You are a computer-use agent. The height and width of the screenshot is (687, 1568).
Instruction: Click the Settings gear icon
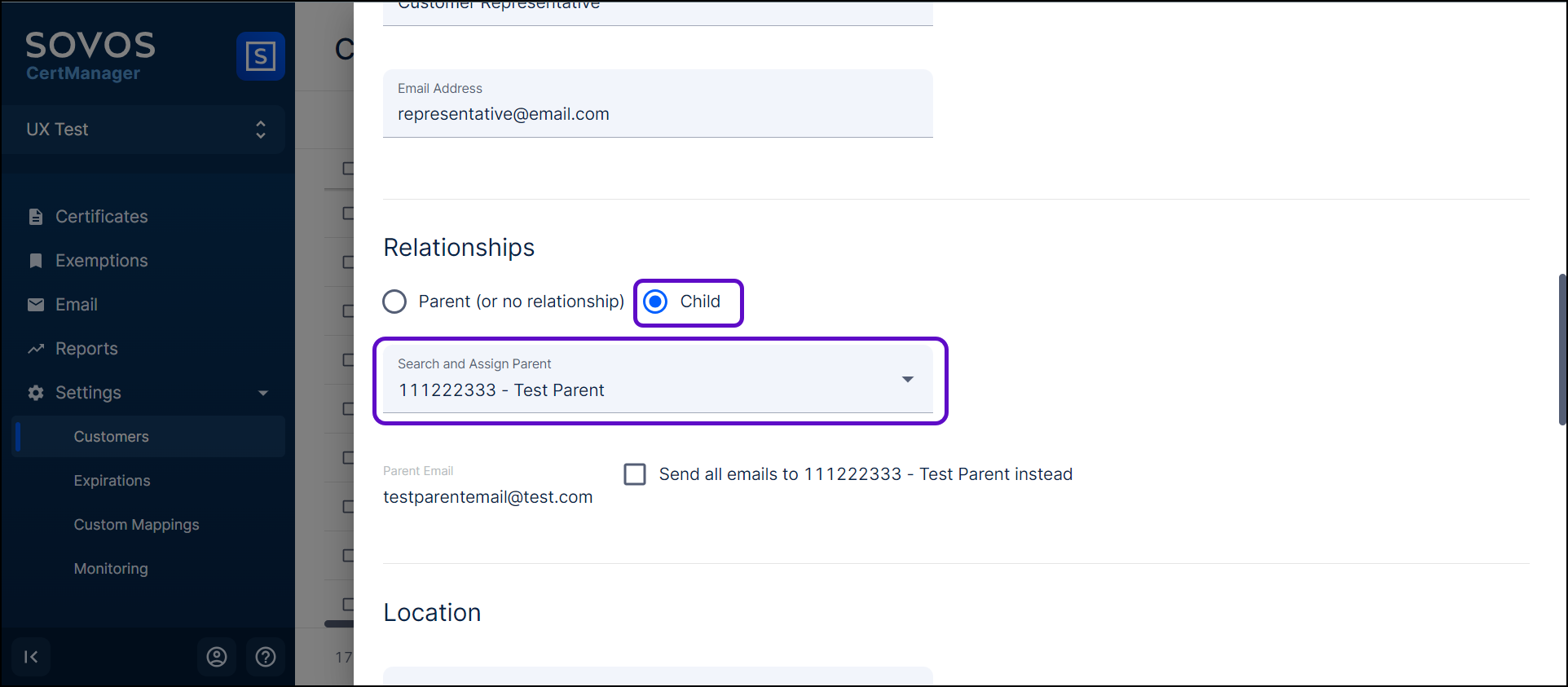[36, 393]
